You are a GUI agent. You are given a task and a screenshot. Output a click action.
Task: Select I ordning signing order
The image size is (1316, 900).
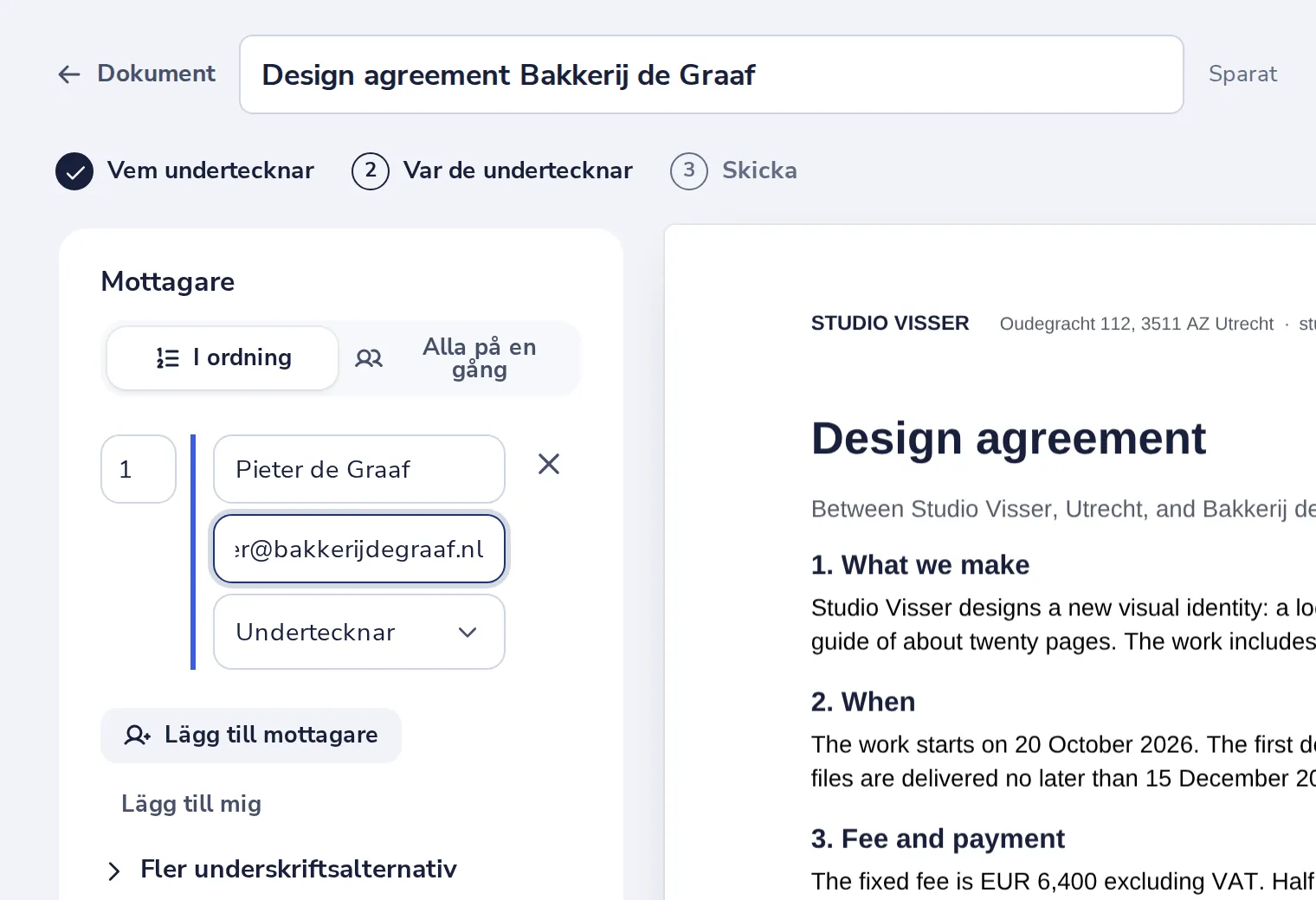tap(223, 358)
